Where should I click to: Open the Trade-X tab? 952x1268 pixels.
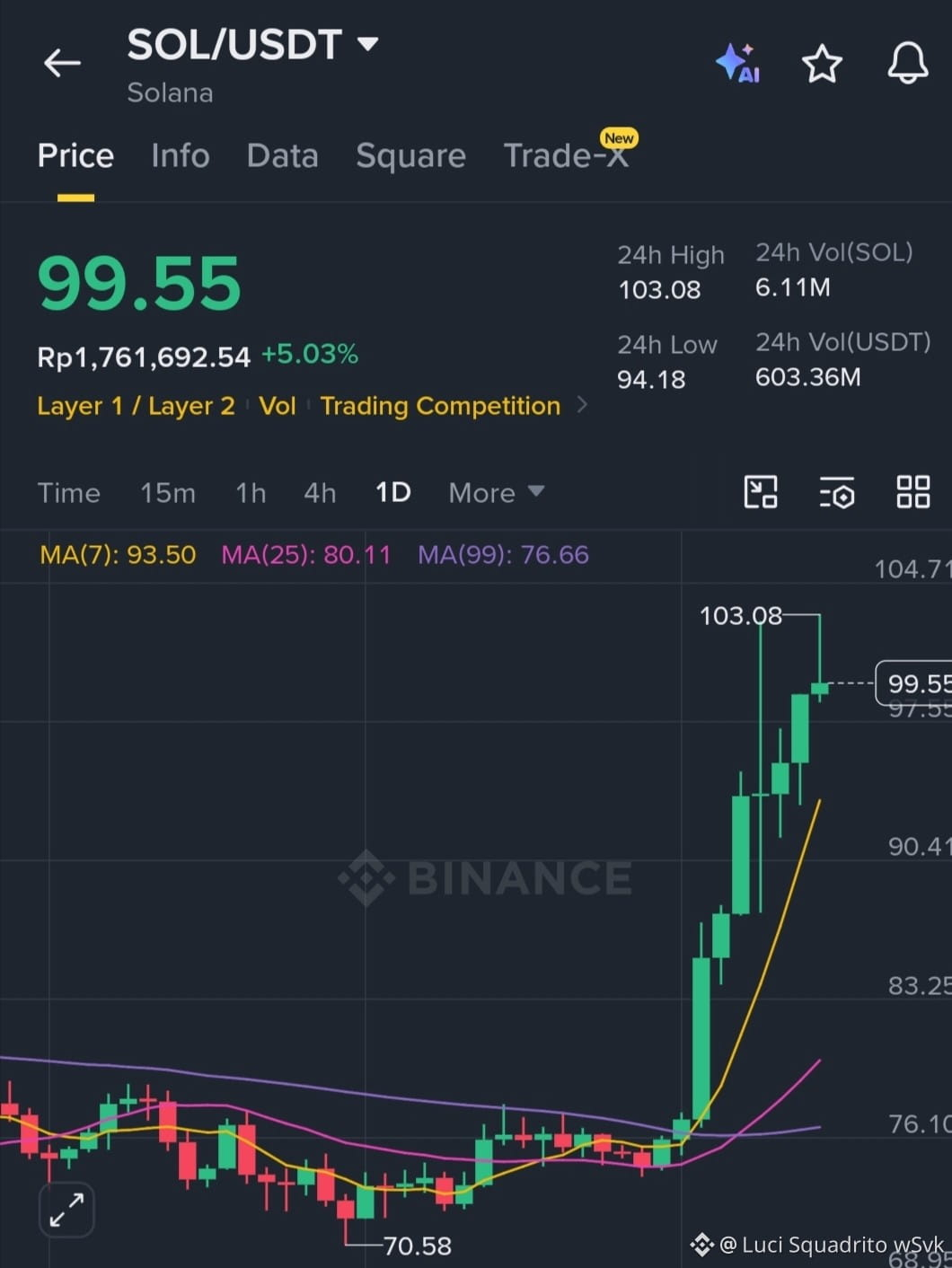(x=566, y=156)
